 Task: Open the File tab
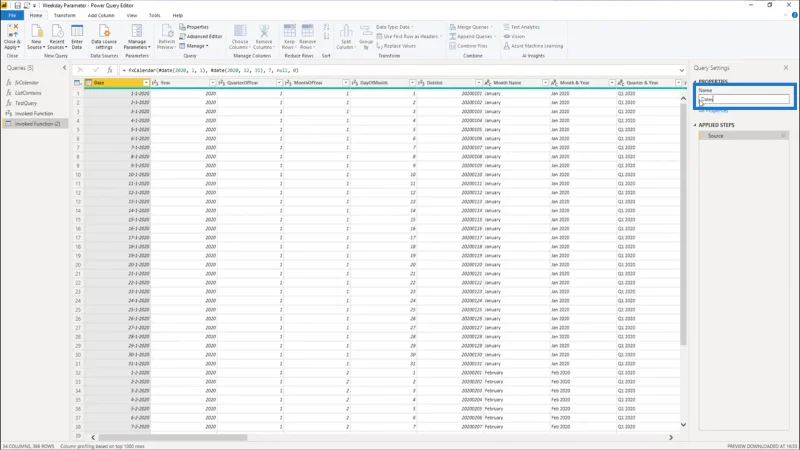click(x=12, y=15)
